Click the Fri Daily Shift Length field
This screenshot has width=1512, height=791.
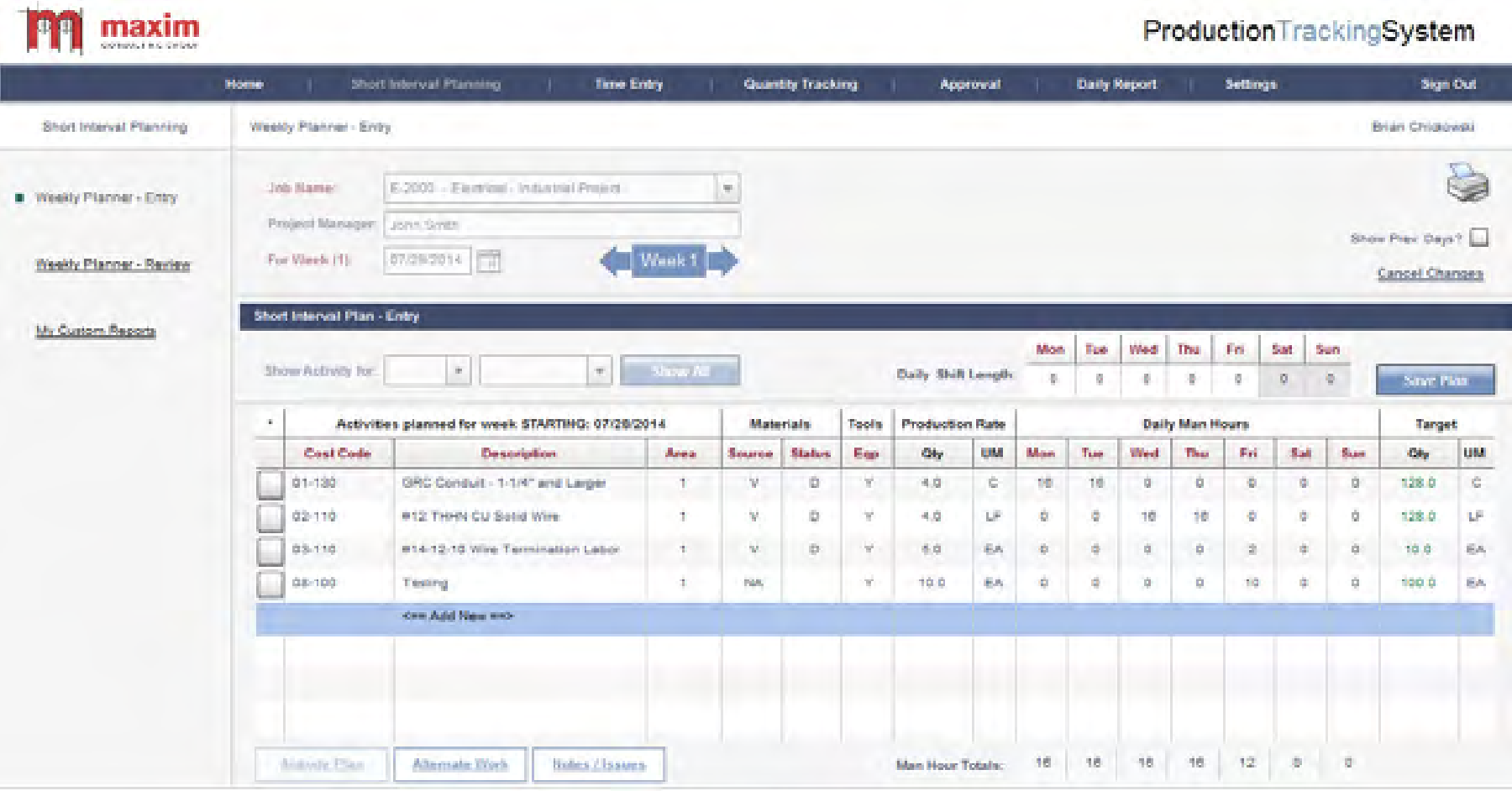(x=1237, y=380)
